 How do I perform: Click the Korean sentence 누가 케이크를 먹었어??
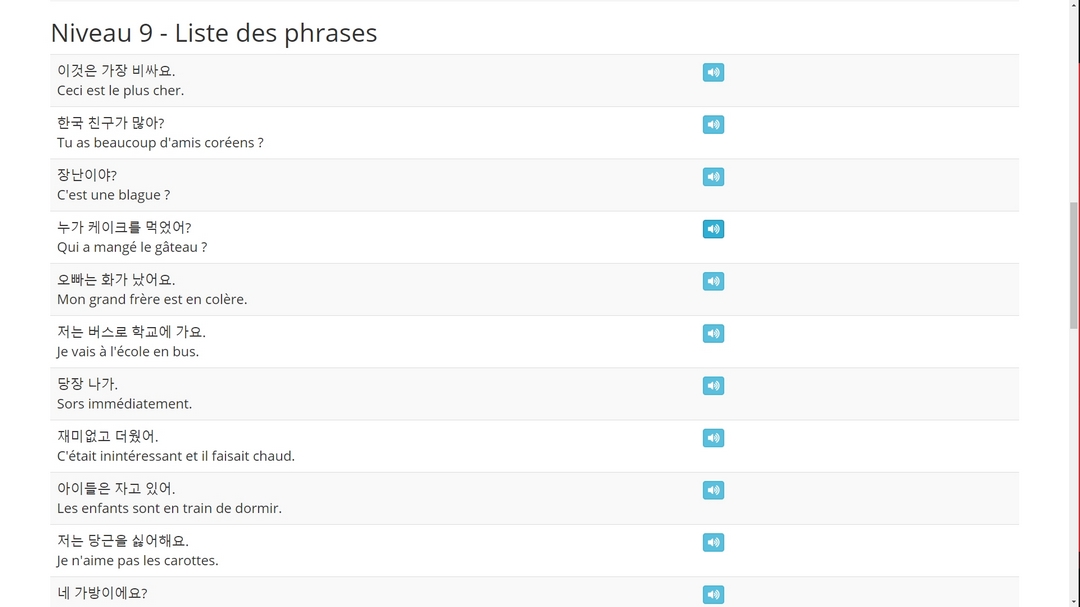click(x=124, y=227)
